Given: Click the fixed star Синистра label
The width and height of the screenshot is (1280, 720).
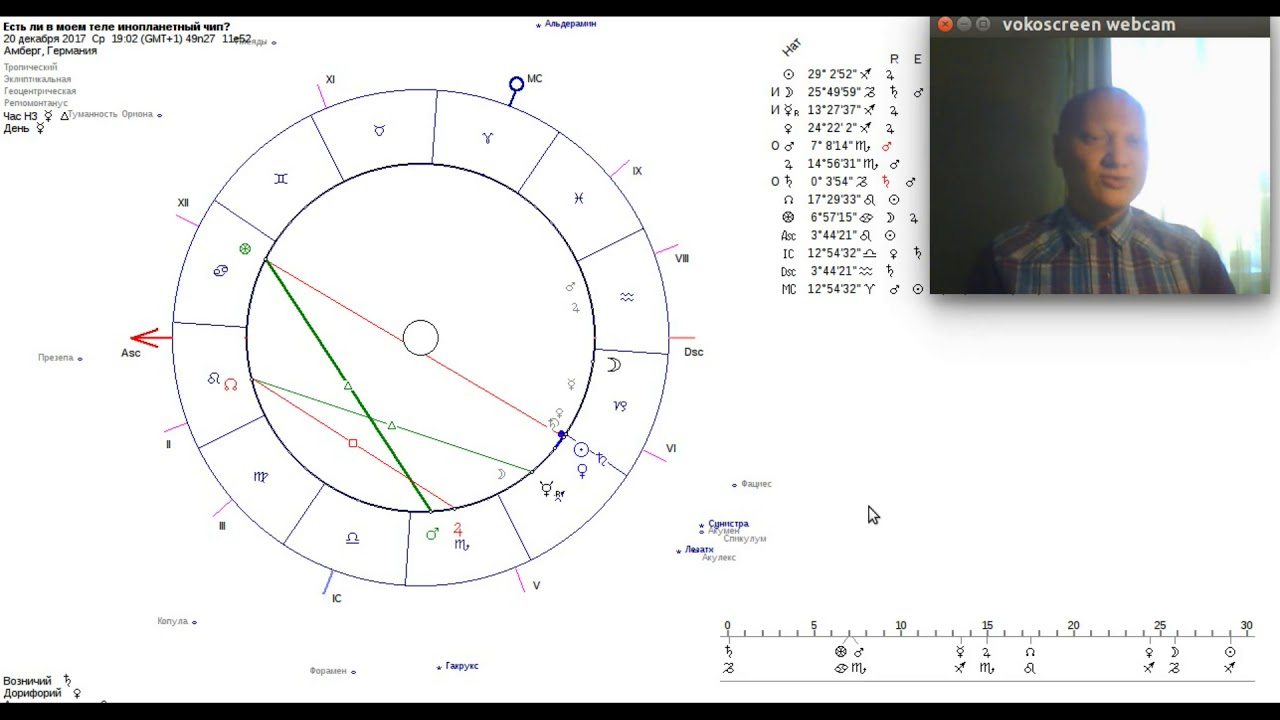Looking at the screenshot, I should point(728,523).
